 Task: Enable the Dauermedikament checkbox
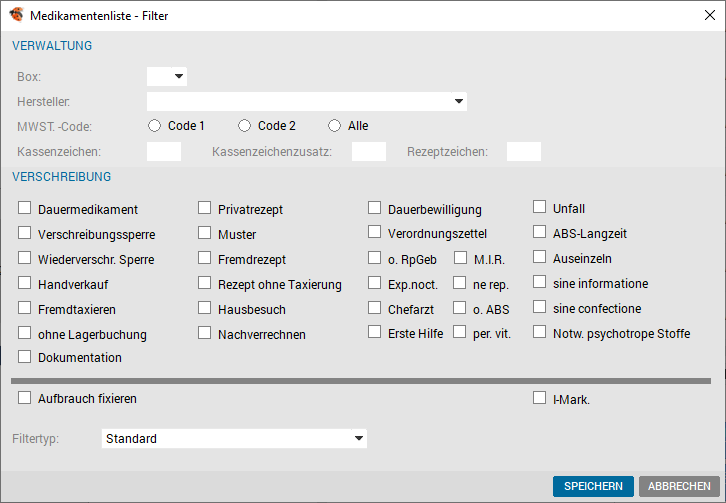(x=25, y=207)
